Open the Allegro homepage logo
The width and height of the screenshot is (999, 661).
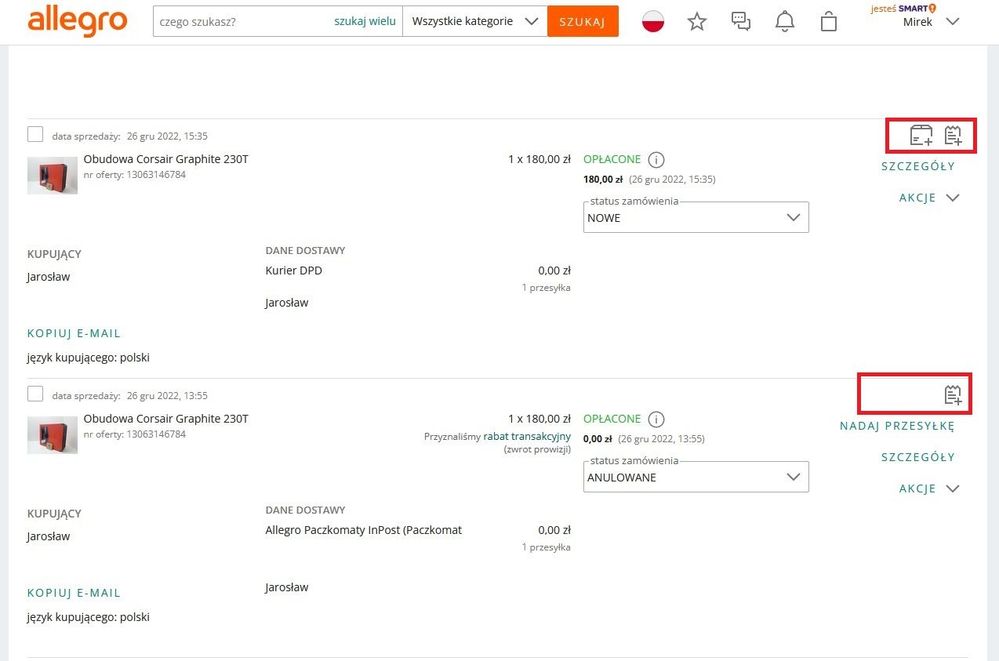coord(77,21)
